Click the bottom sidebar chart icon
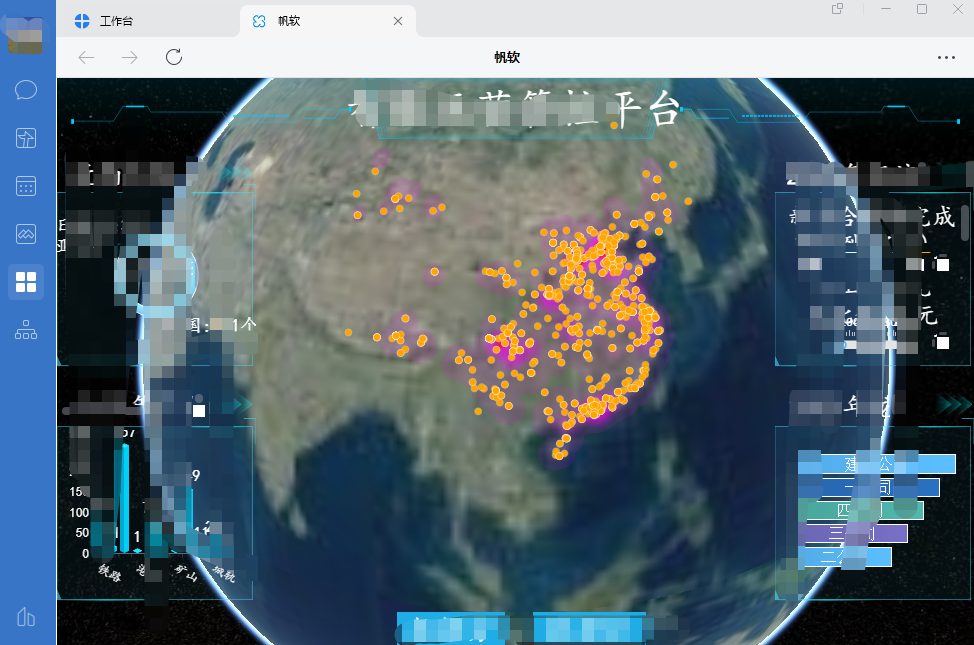The width and height of the screenshot is (974, 645). point(25,616)
